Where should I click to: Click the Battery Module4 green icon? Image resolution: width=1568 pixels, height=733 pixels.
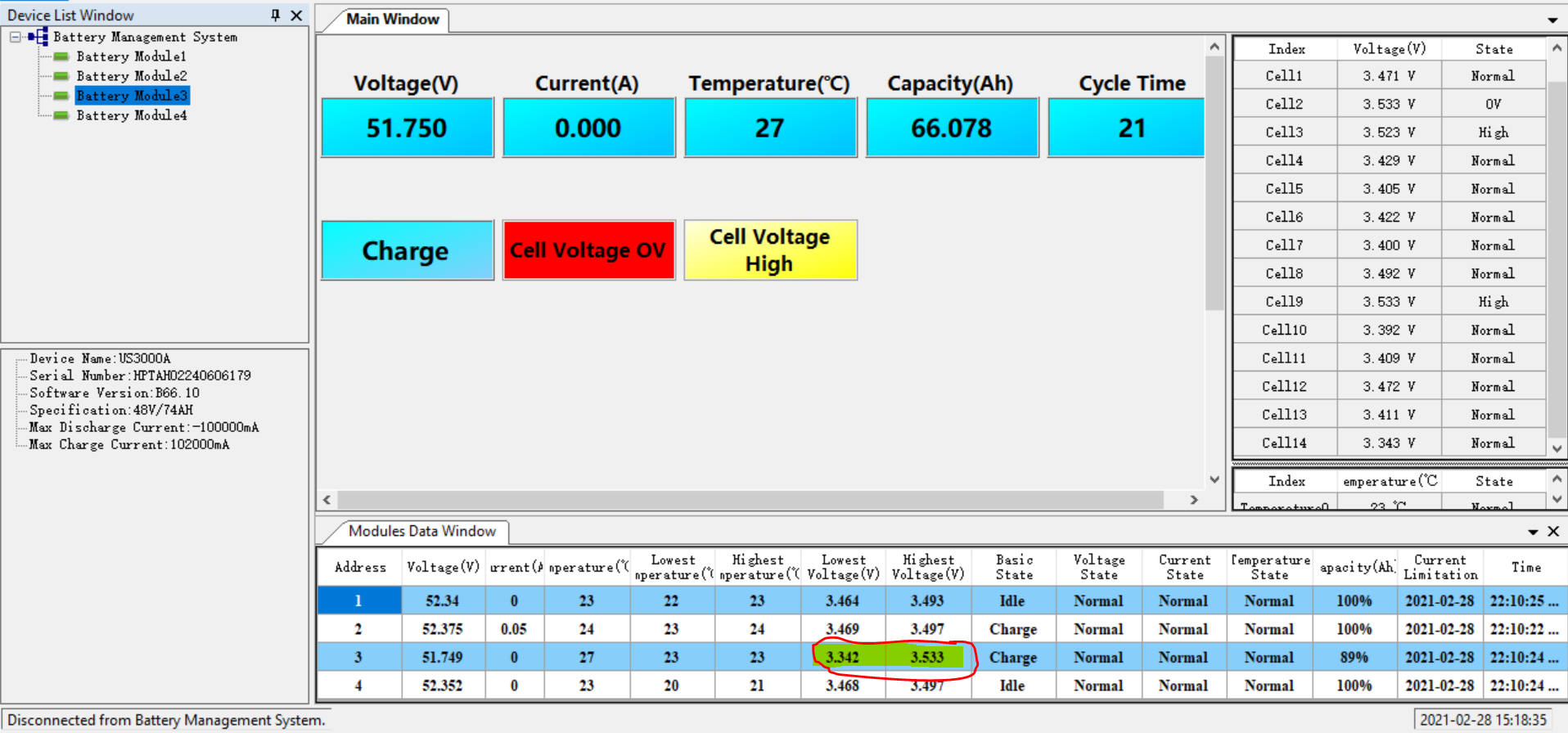point(61,115)
